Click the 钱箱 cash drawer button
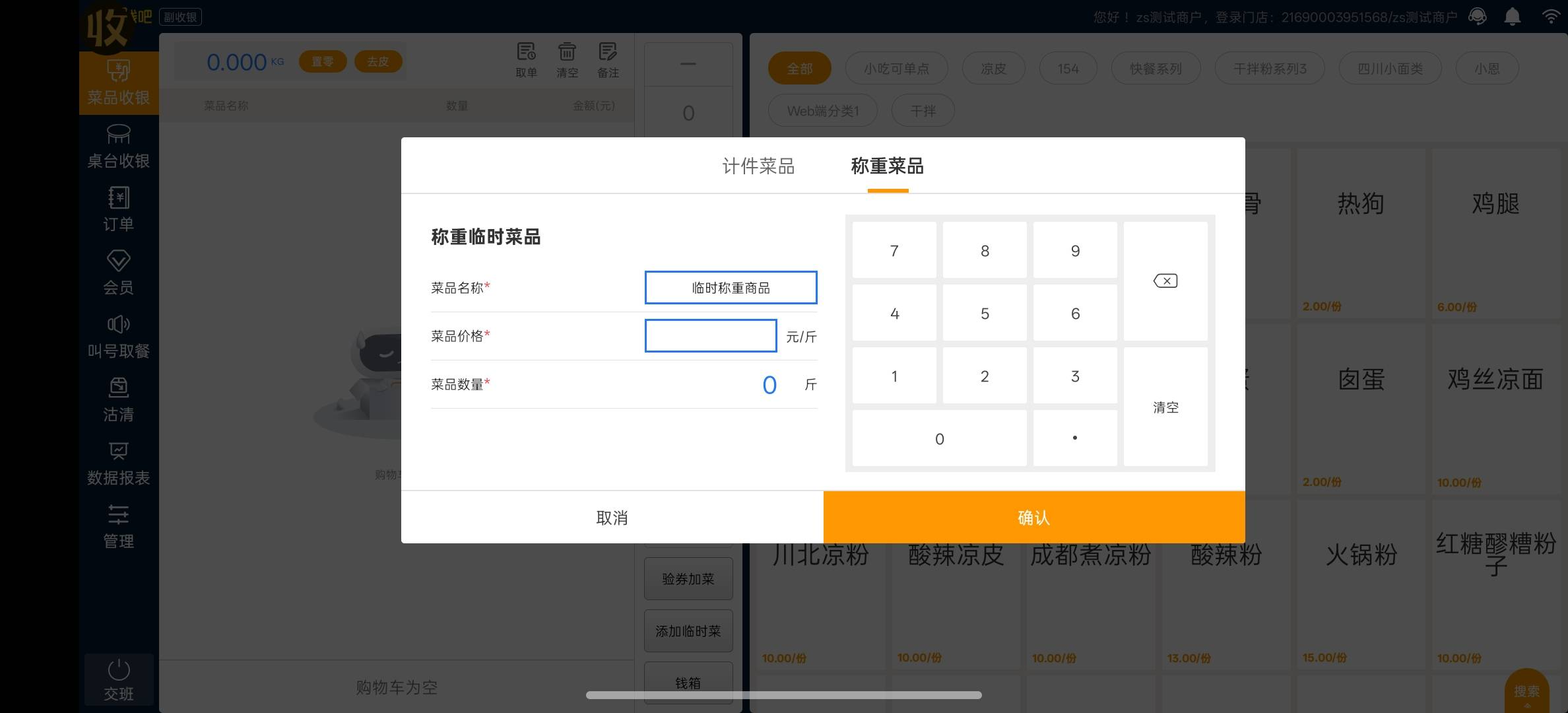Screen dimensions: 1568x713 [x=688, y=683]
